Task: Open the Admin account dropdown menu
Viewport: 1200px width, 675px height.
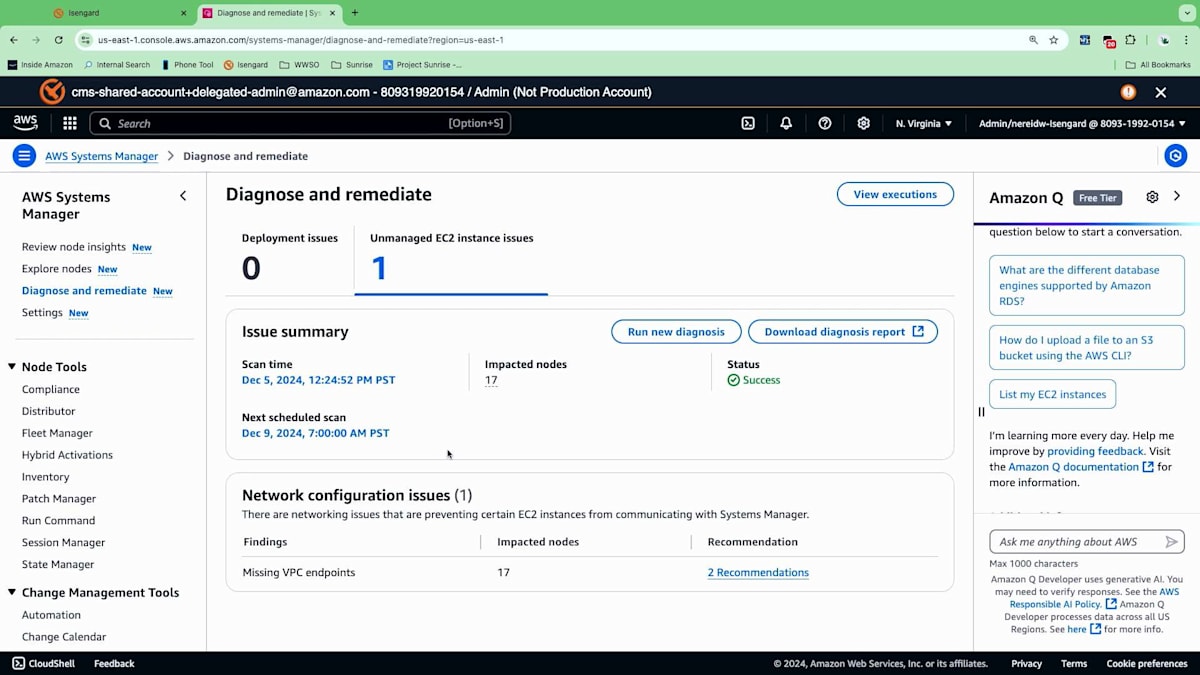Action: [x=1082, y=123]
